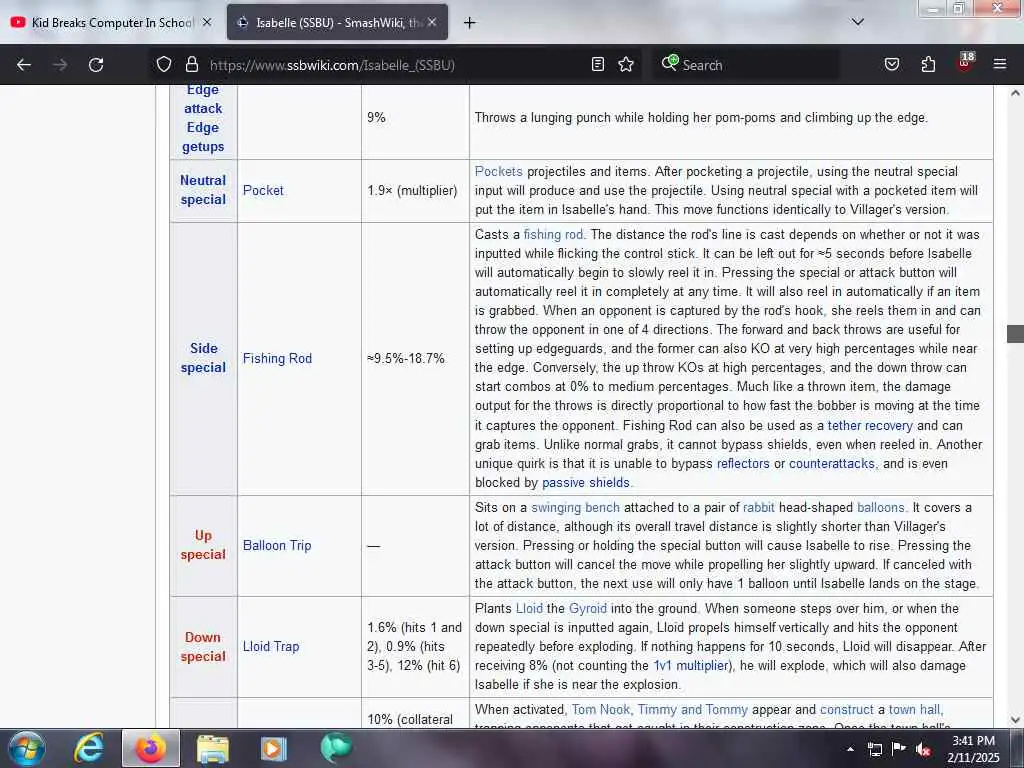Open the Up special link
The height and width of the screenshot is (768, 1024).
click(203, 545)
